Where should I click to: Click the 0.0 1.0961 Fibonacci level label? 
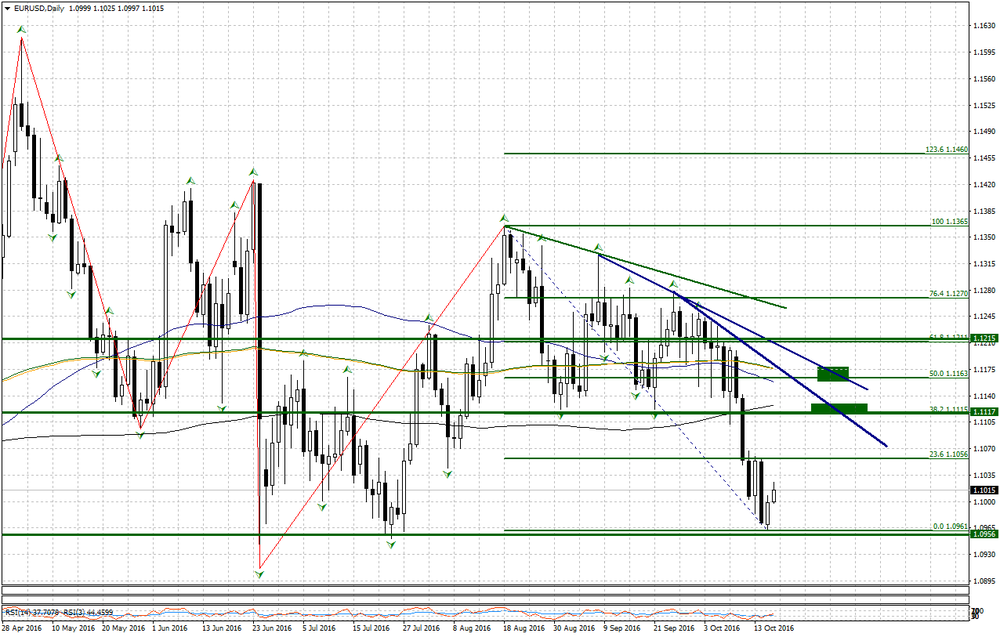948,526
